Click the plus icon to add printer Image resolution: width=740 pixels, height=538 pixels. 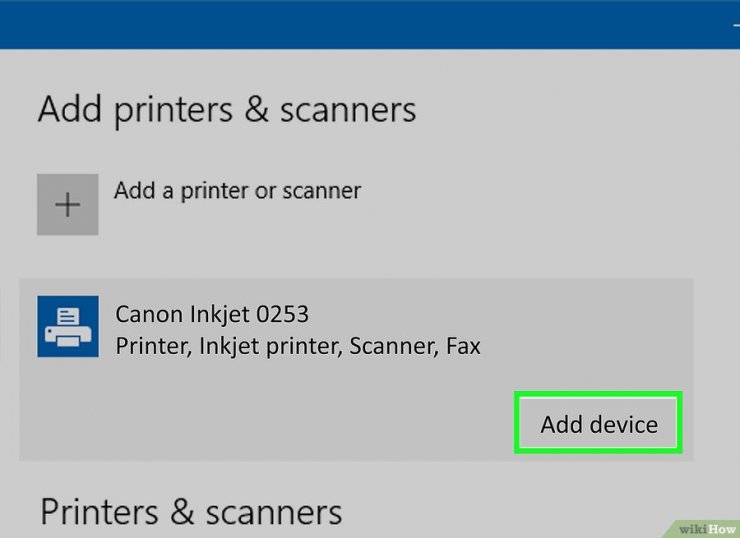67,205
